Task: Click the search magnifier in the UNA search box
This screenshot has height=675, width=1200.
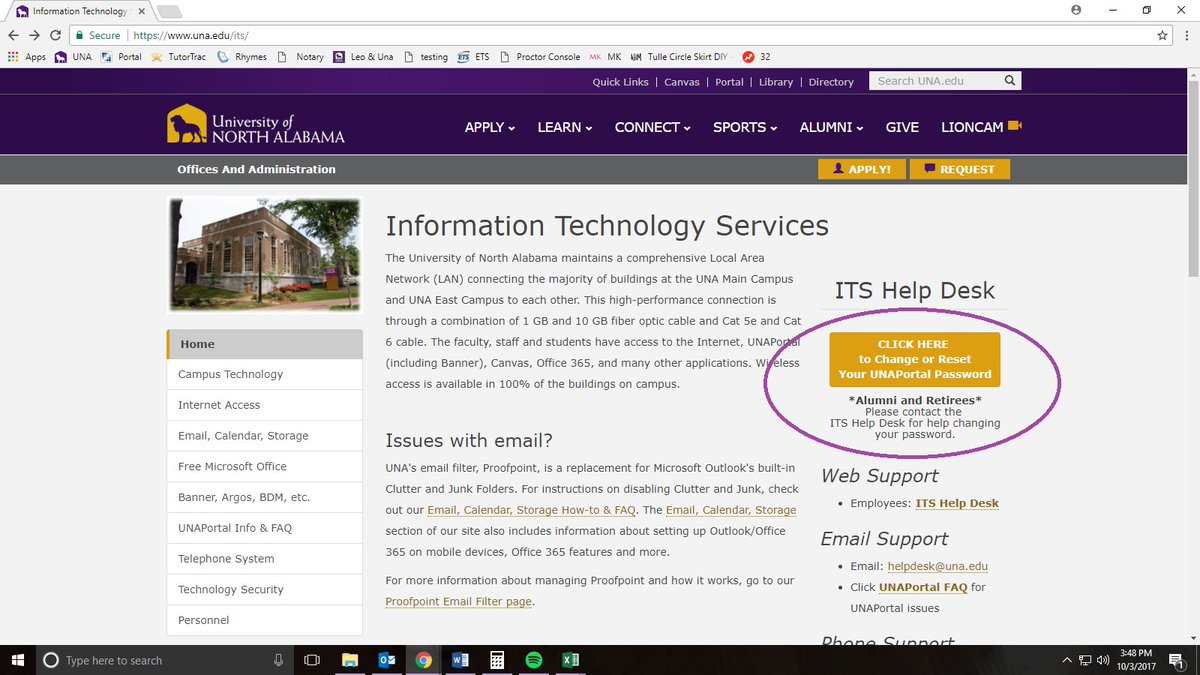Action: [x=1010, y=81]
